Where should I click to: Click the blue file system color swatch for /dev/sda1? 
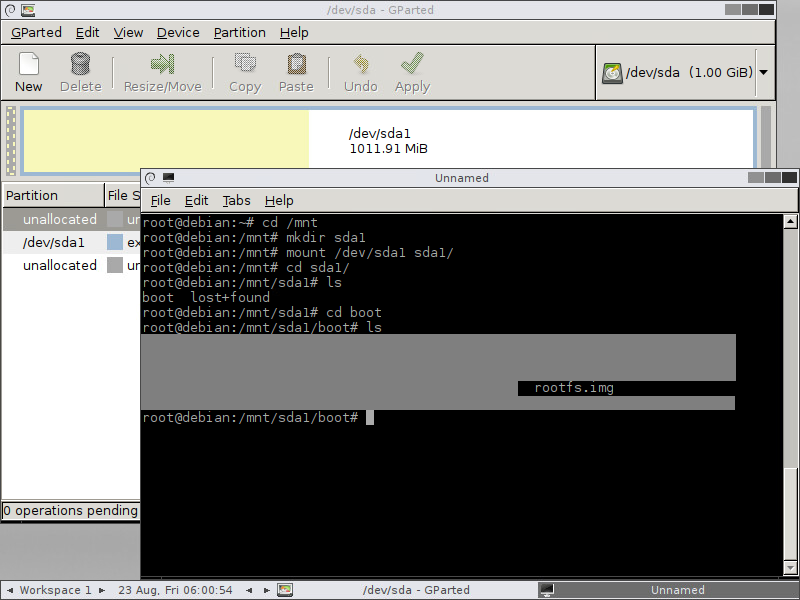115,242
